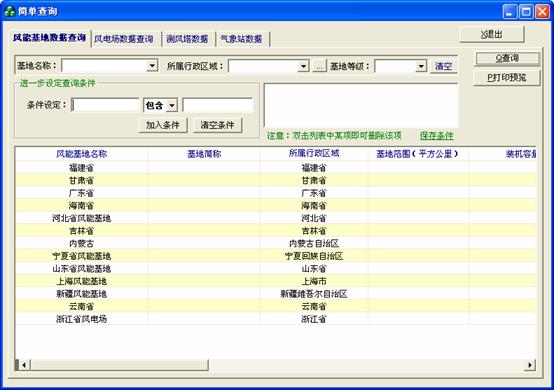This screenshot has width=554, height=390.
Task: Open the 测风塔数据 tab
Action: click(187, 39)
